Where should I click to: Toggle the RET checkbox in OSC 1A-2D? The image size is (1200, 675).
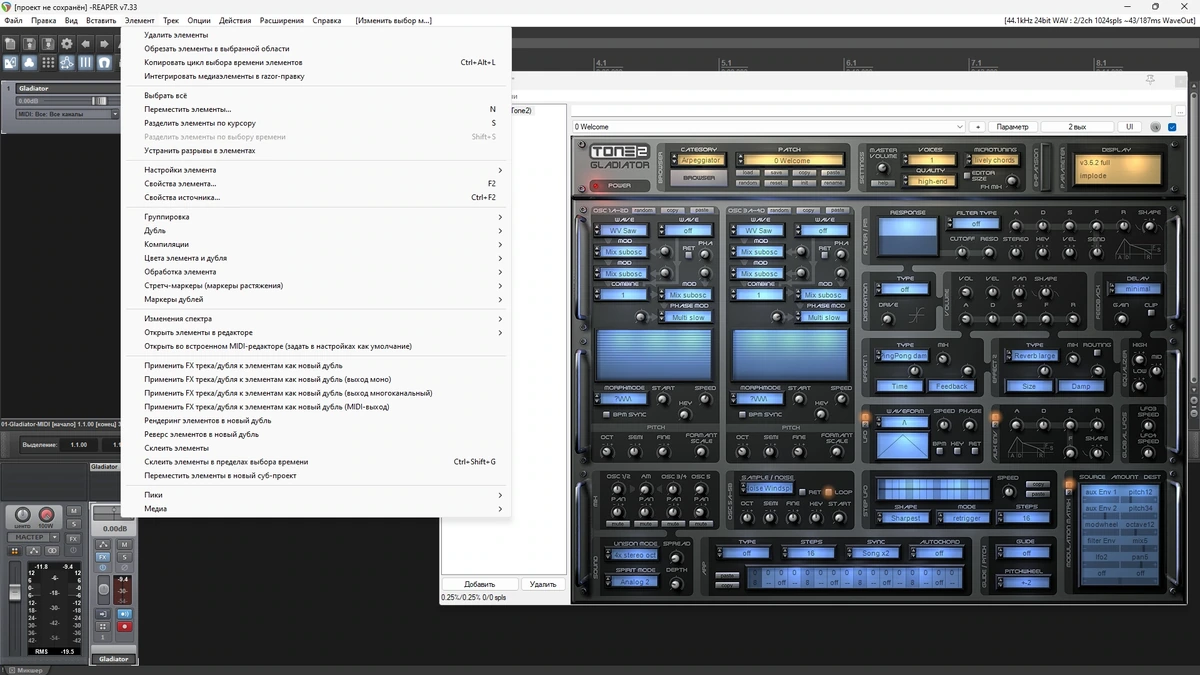688,255
